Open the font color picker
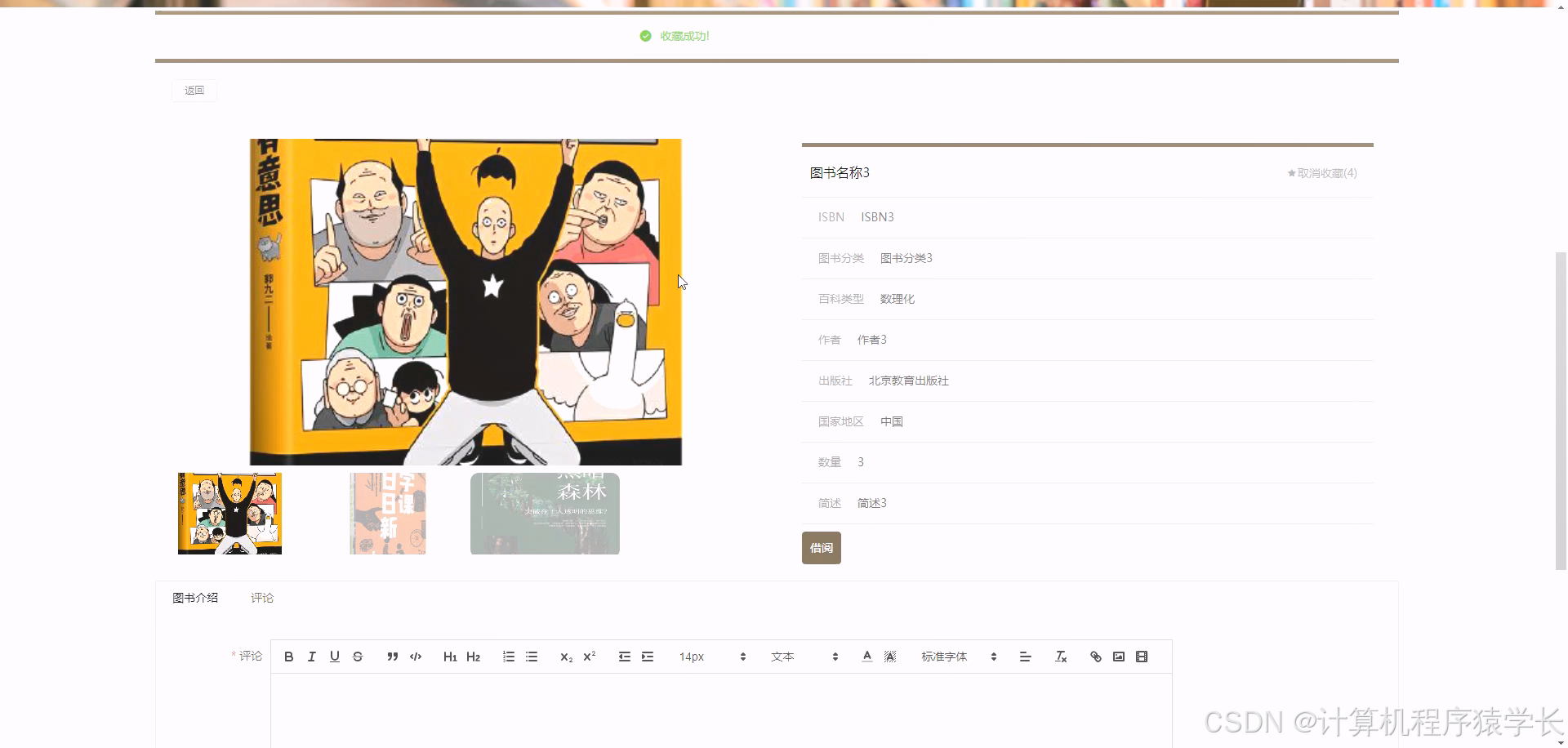The height and width of the screenshot is (748, 1568). pyautogui.click(x=866, y=656)
